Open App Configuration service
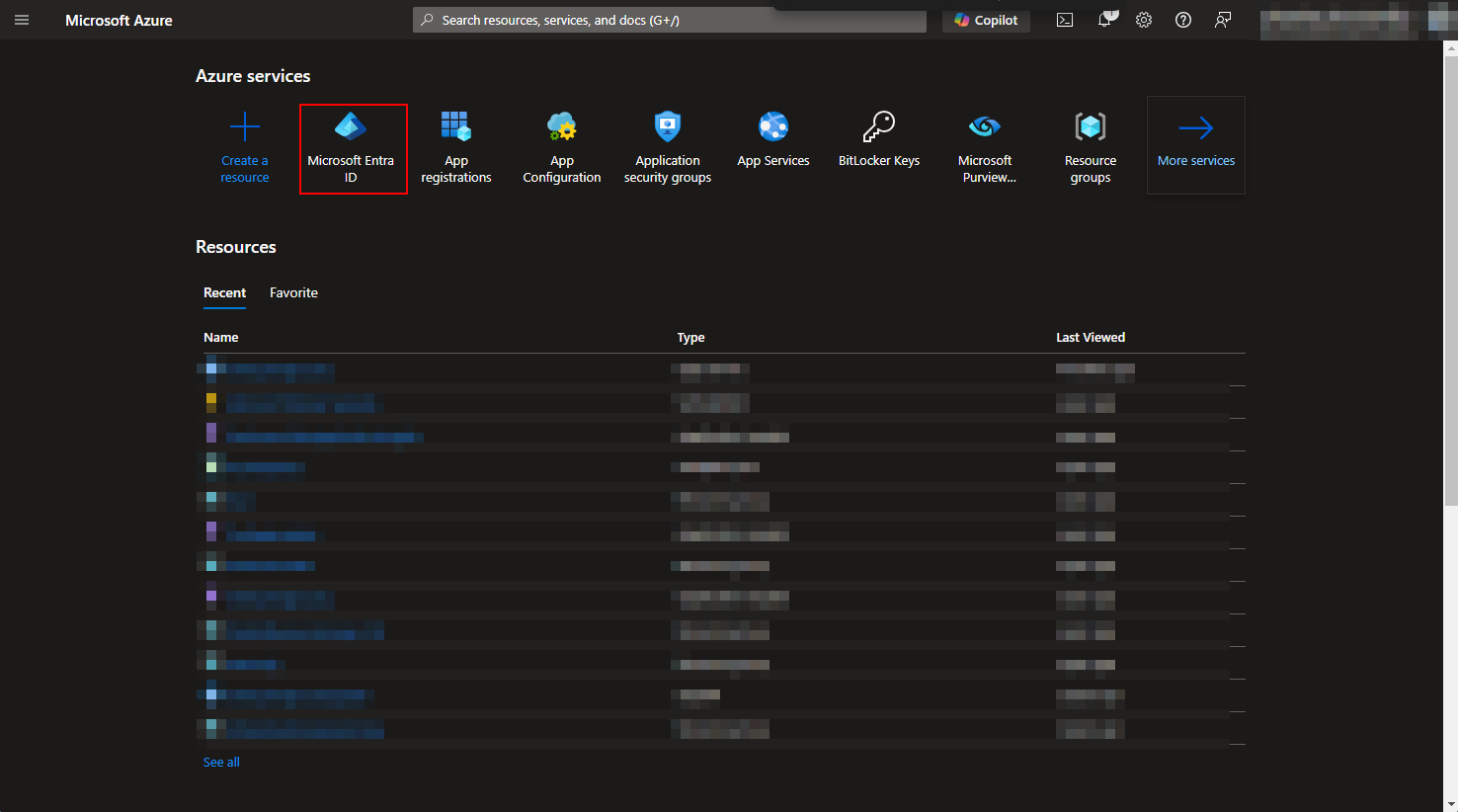Viewport: 1458px width, 812px height. [x=561, y=148]
